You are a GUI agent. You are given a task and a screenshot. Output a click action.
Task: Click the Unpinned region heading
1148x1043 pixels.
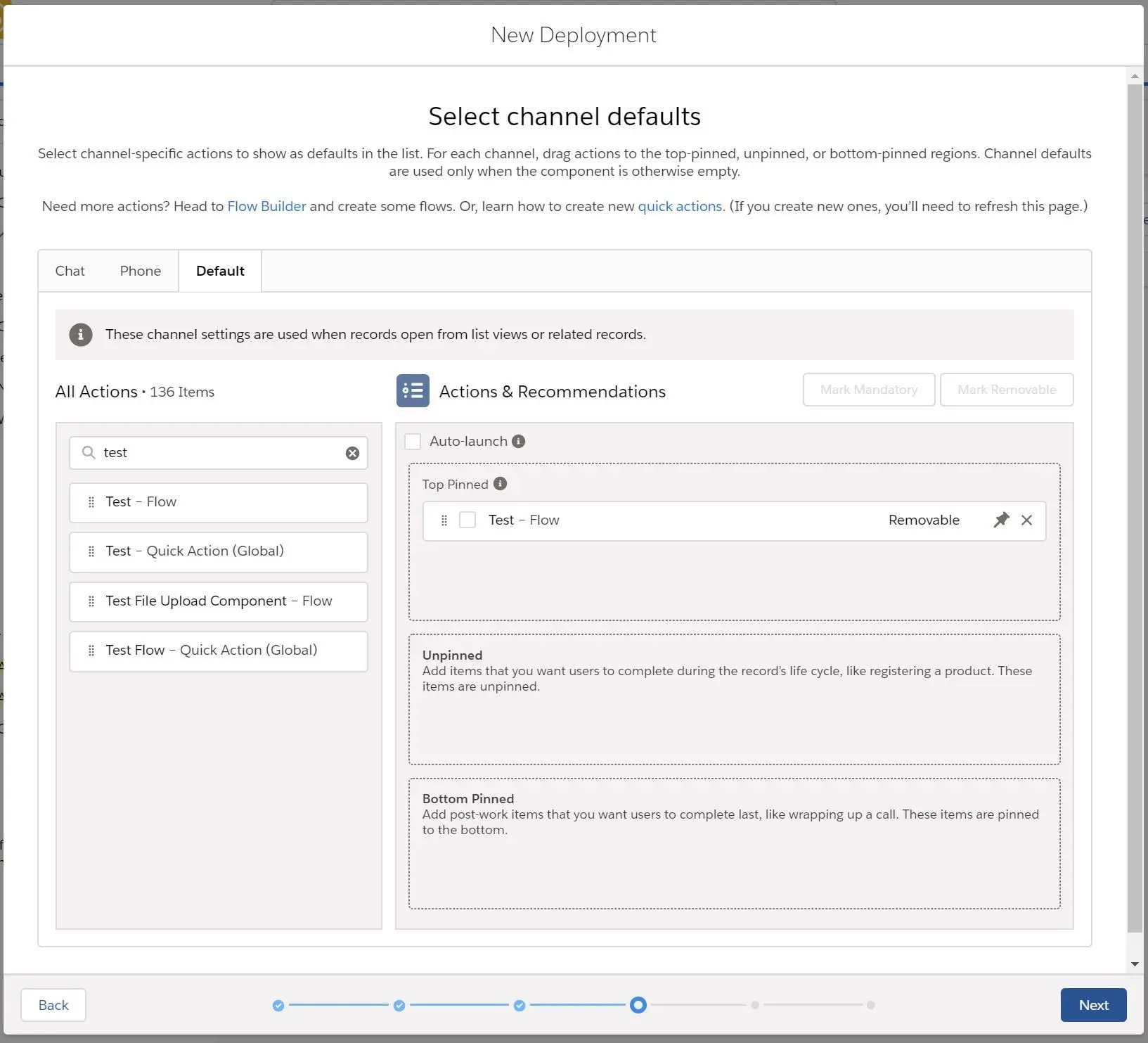click(x=452, y=655)
